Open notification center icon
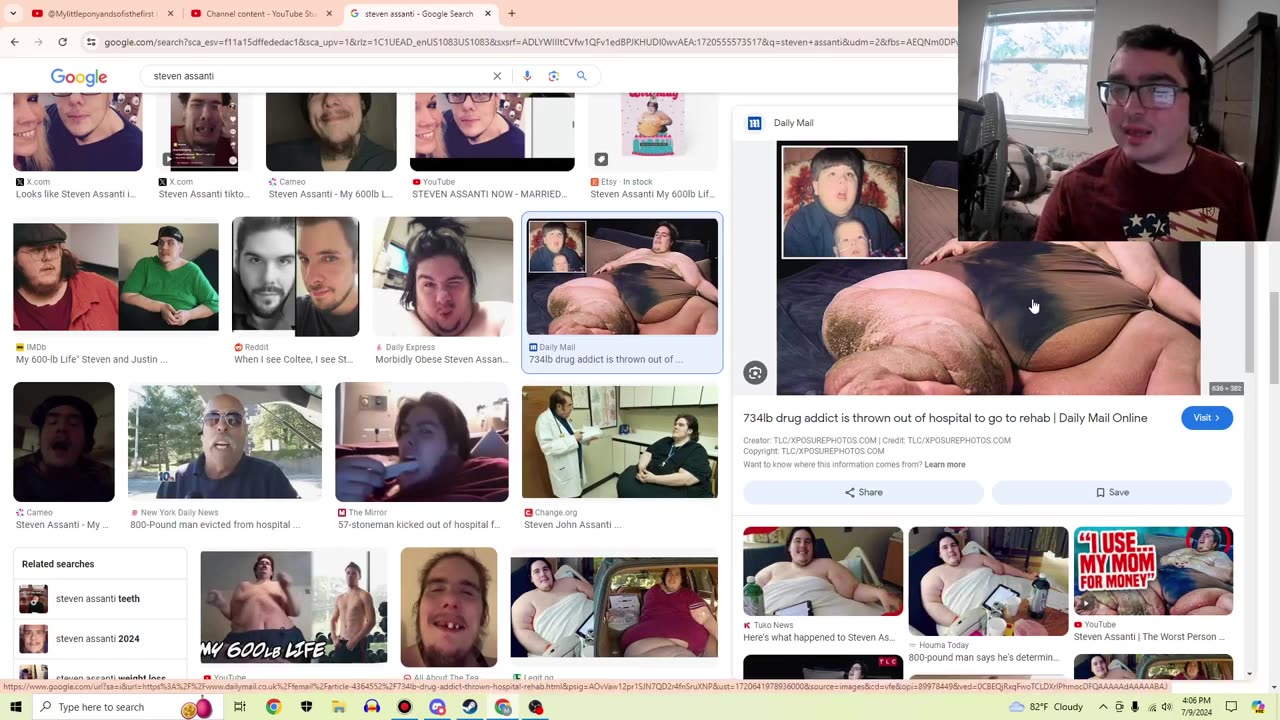The width and height of the screenshot is (1280, 720). click(1231, 707)
